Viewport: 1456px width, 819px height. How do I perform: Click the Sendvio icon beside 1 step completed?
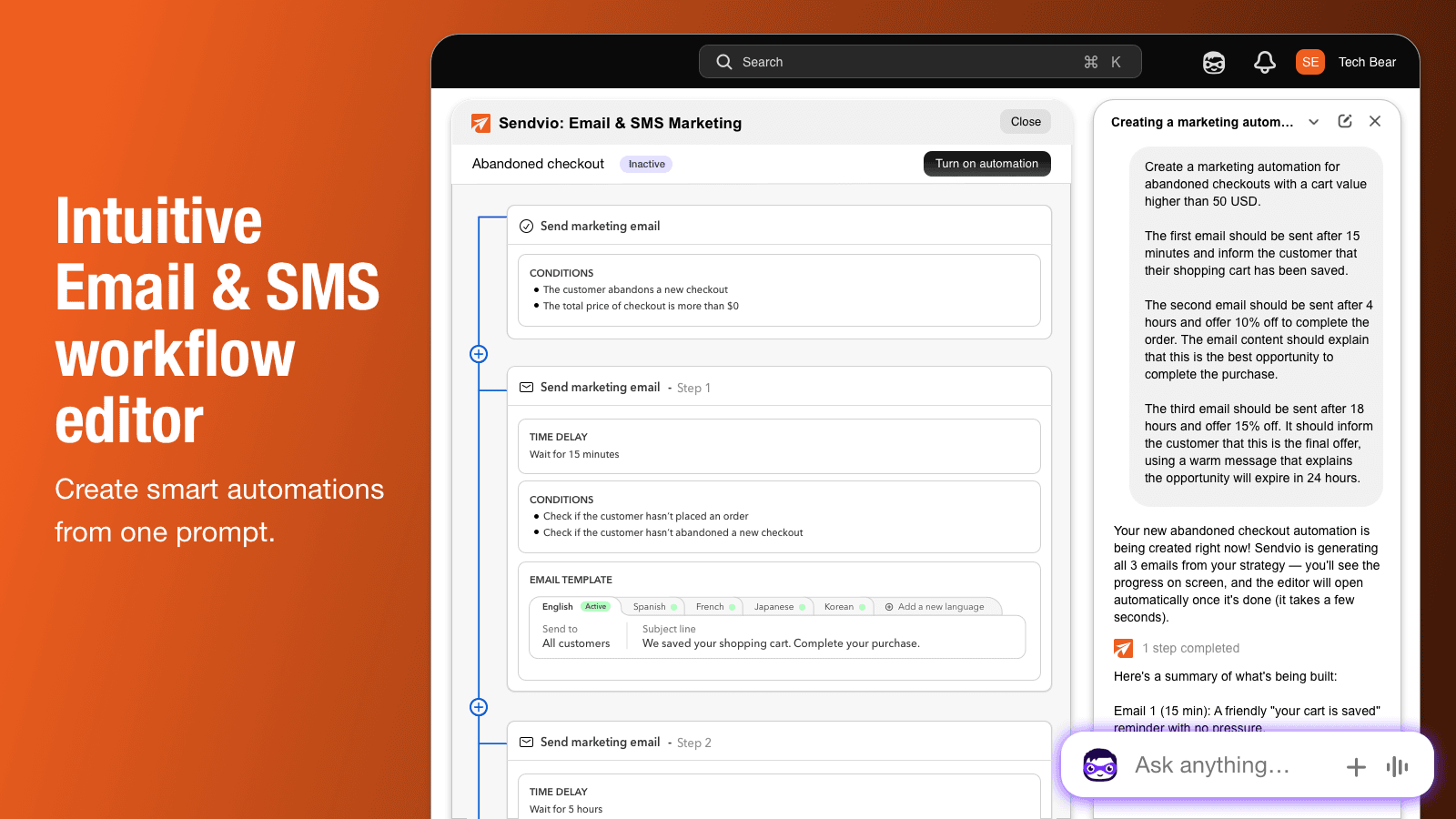(1124, 648)
